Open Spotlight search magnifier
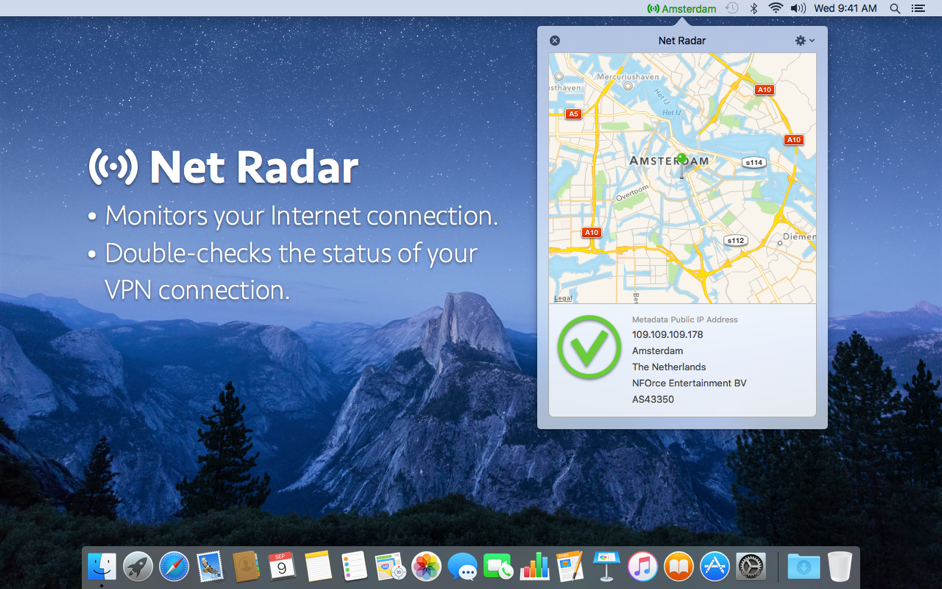 click(x=895, y=8)
